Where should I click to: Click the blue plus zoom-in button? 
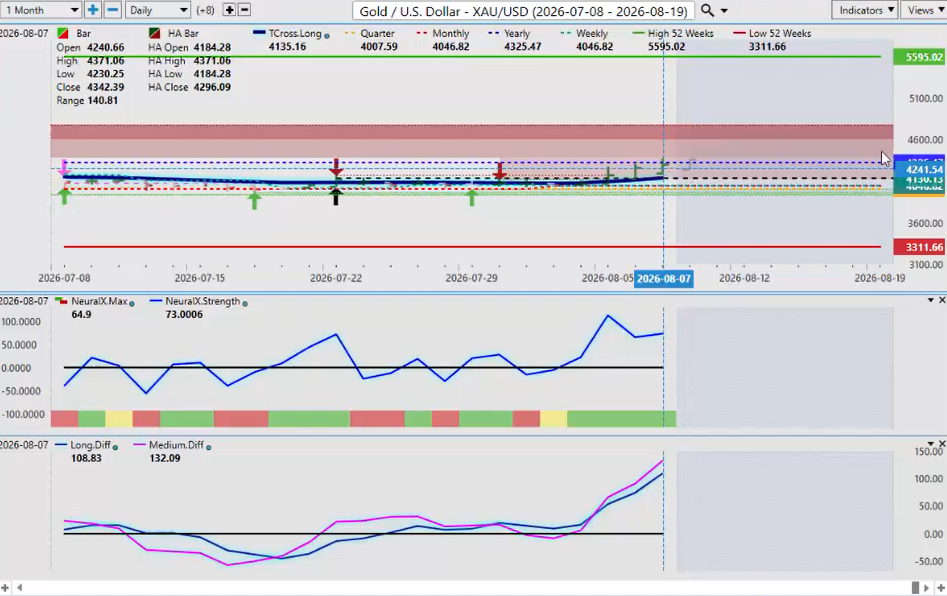93,10
